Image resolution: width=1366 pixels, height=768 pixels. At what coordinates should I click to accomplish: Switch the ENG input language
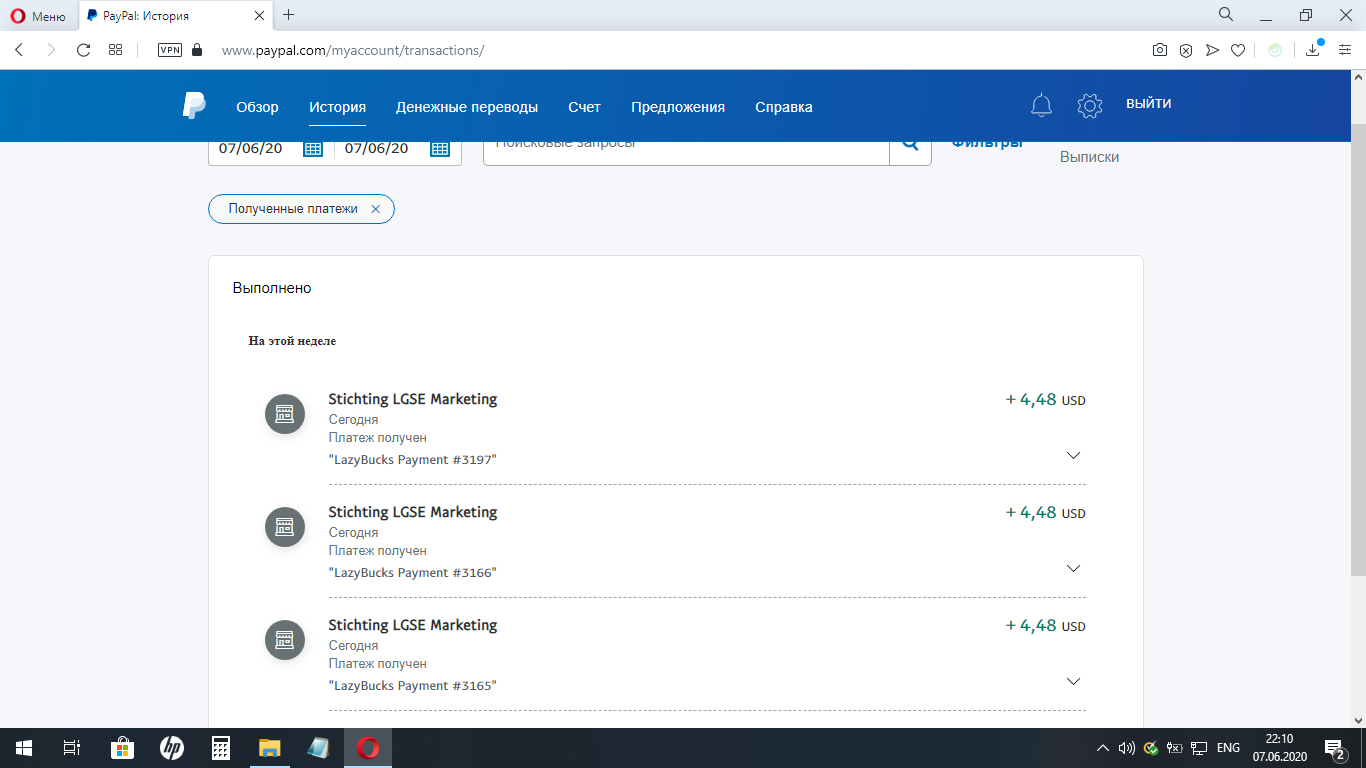1228,748
